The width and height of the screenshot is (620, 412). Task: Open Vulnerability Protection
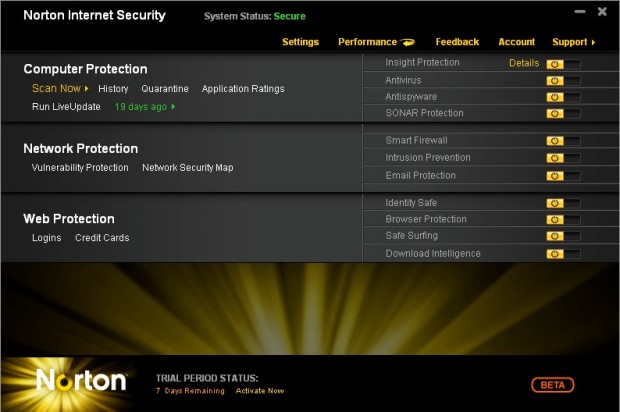[x=80, y=168]
